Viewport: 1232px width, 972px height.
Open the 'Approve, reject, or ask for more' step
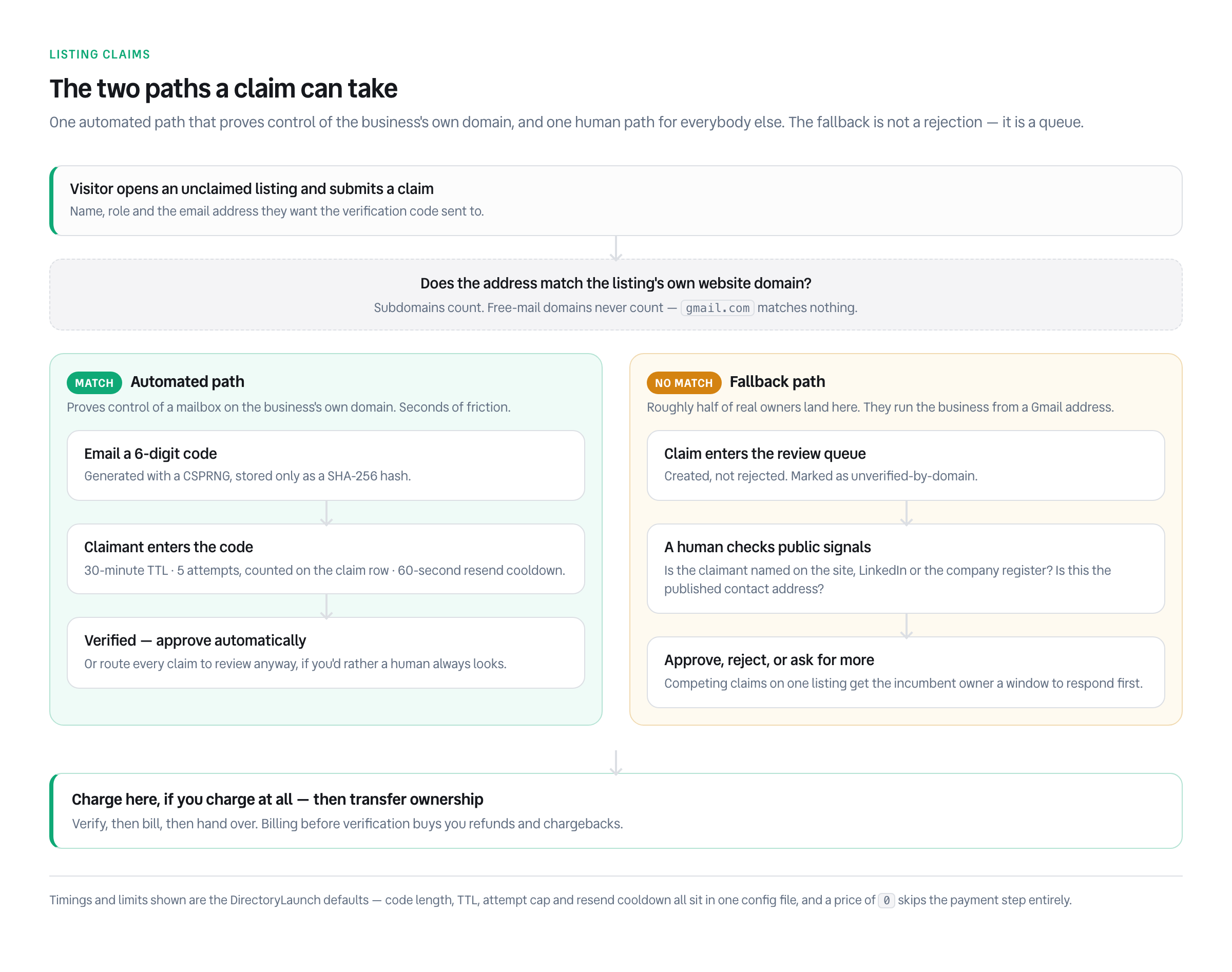(906, 672)
